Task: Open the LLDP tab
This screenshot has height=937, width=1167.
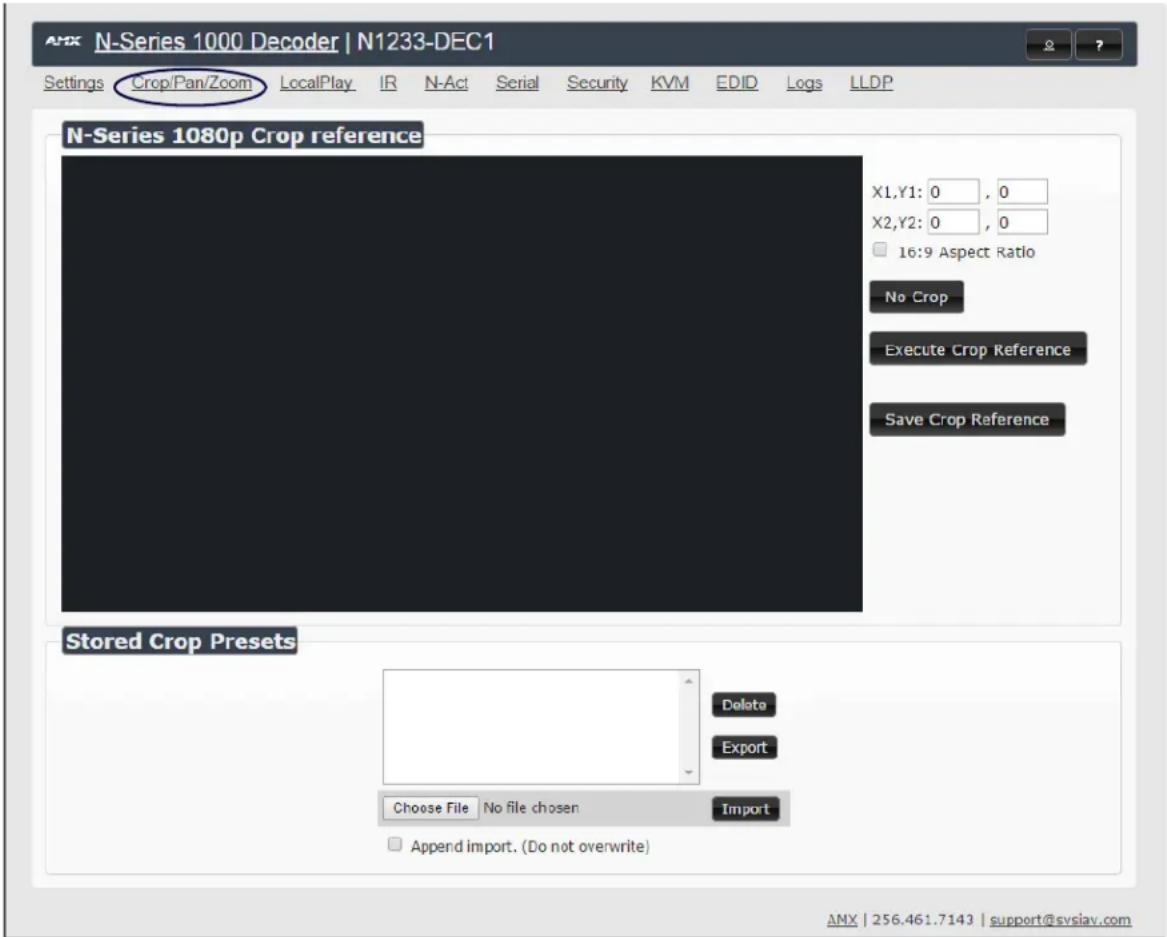Action: (x=872, y=83)
